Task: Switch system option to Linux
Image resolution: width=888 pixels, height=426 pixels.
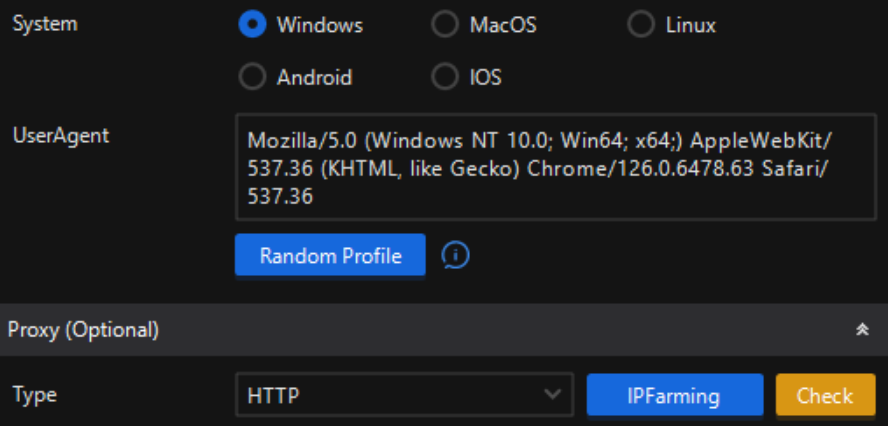Action: (x=641, y=25)
